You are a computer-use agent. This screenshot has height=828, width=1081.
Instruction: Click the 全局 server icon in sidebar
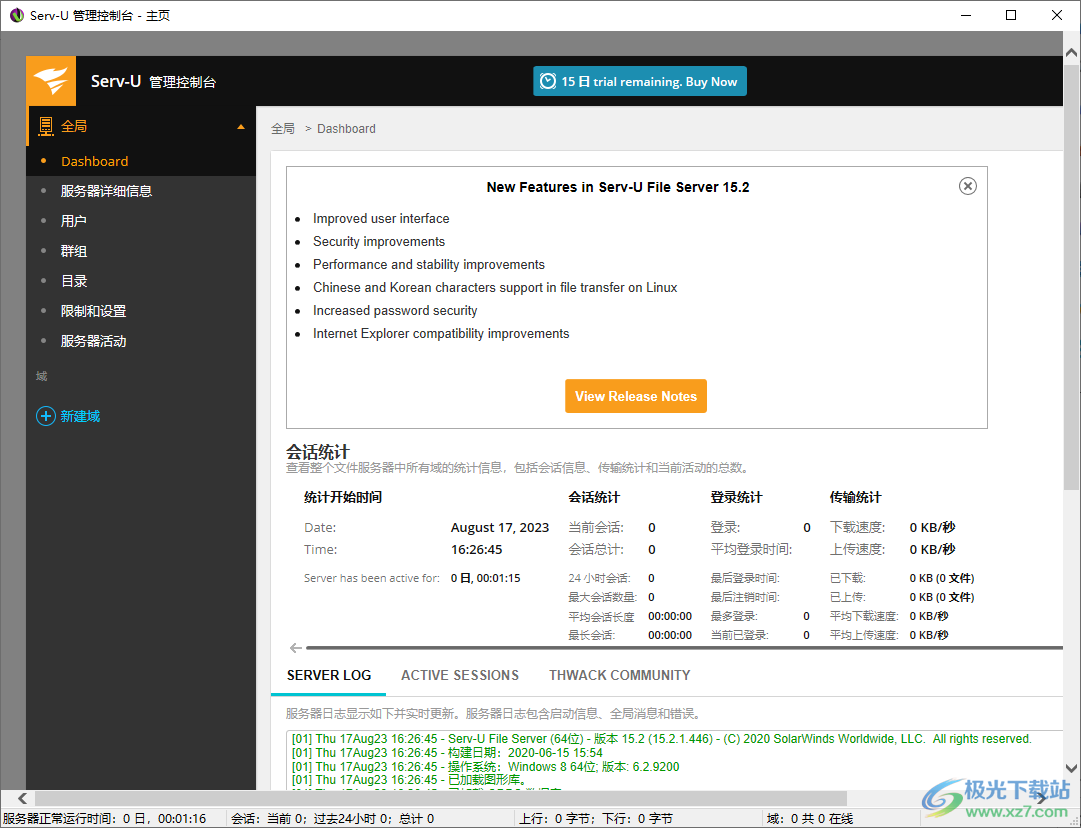(46, 126)
